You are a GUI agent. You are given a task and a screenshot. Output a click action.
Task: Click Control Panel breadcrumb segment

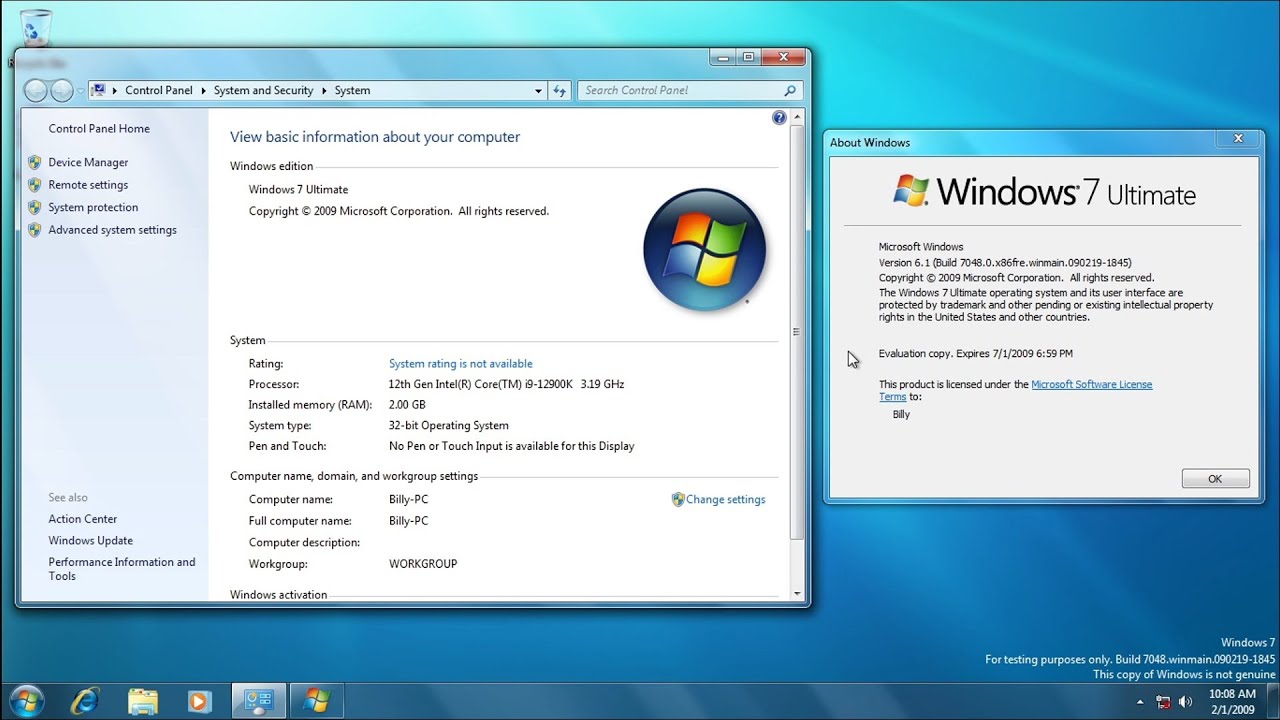(159, 90)
